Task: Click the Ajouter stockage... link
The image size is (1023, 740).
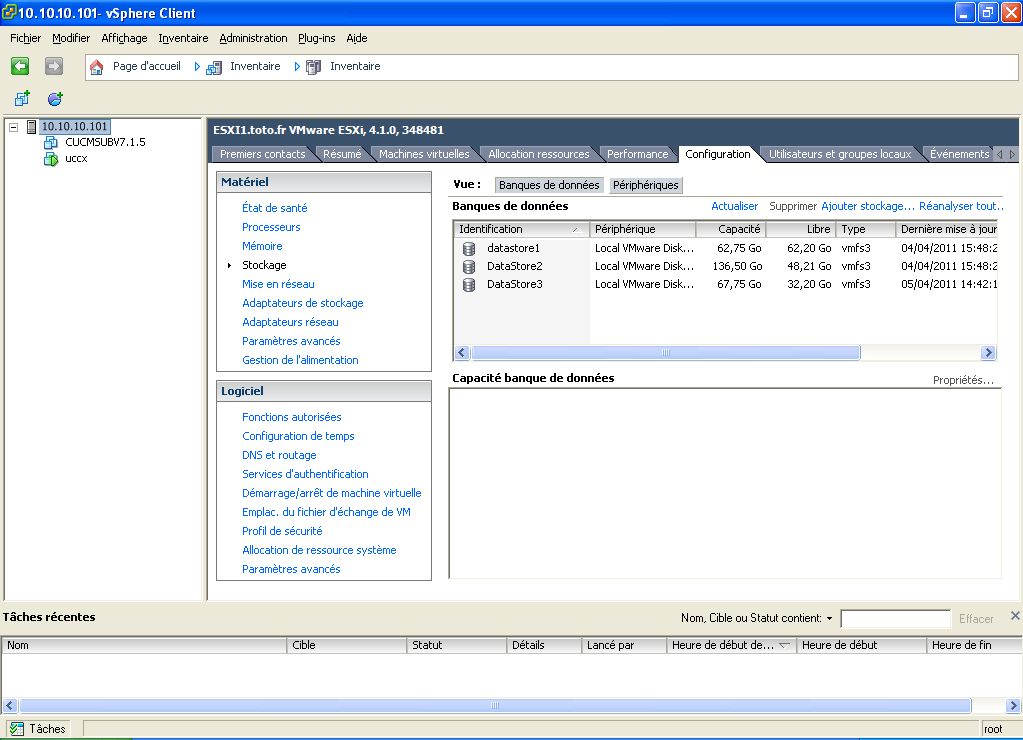Action: pos(868,206)
